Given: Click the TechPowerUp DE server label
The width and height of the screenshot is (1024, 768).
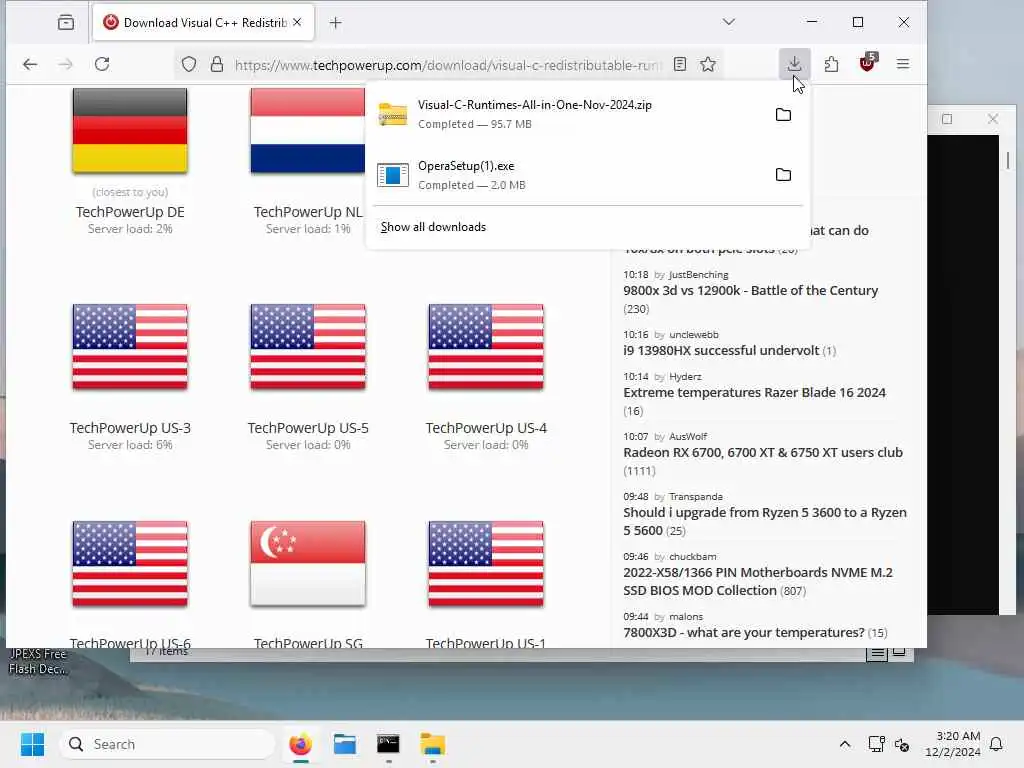Looking at the screenshot, I should (130, 212).
